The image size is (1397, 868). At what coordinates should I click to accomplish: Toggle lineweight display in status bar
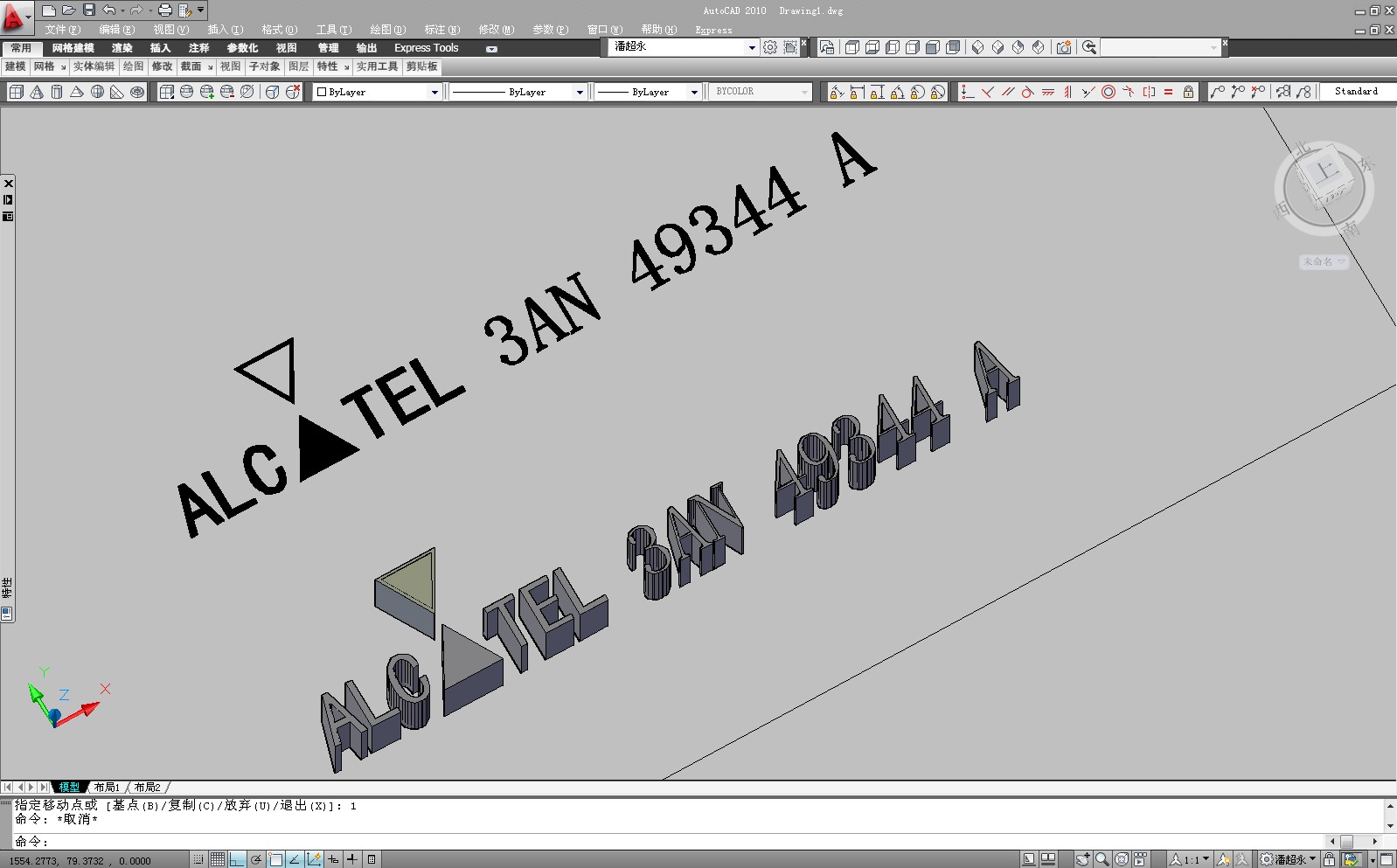(352, 860)
